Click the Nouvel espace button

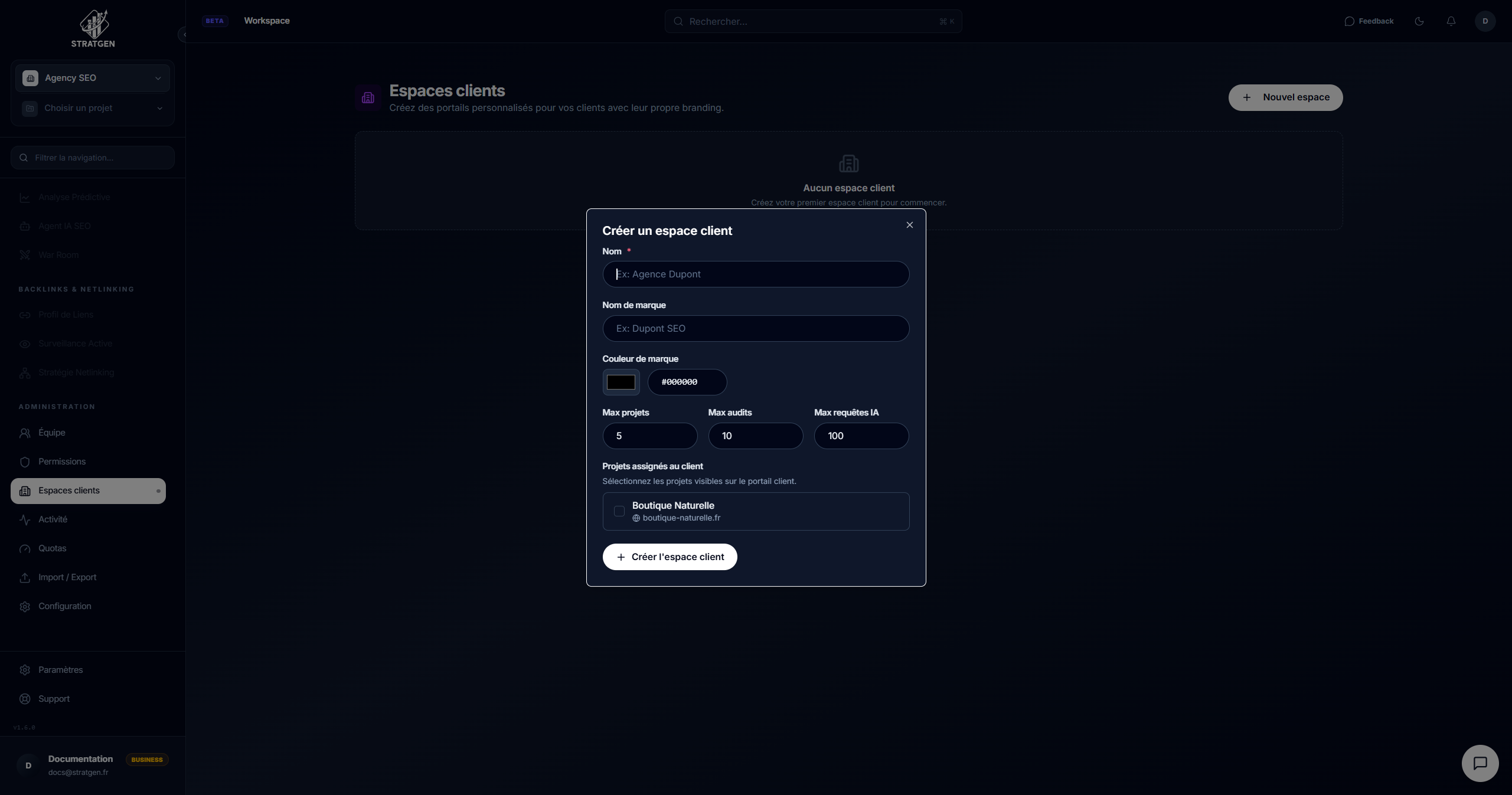click(1285, 97)
